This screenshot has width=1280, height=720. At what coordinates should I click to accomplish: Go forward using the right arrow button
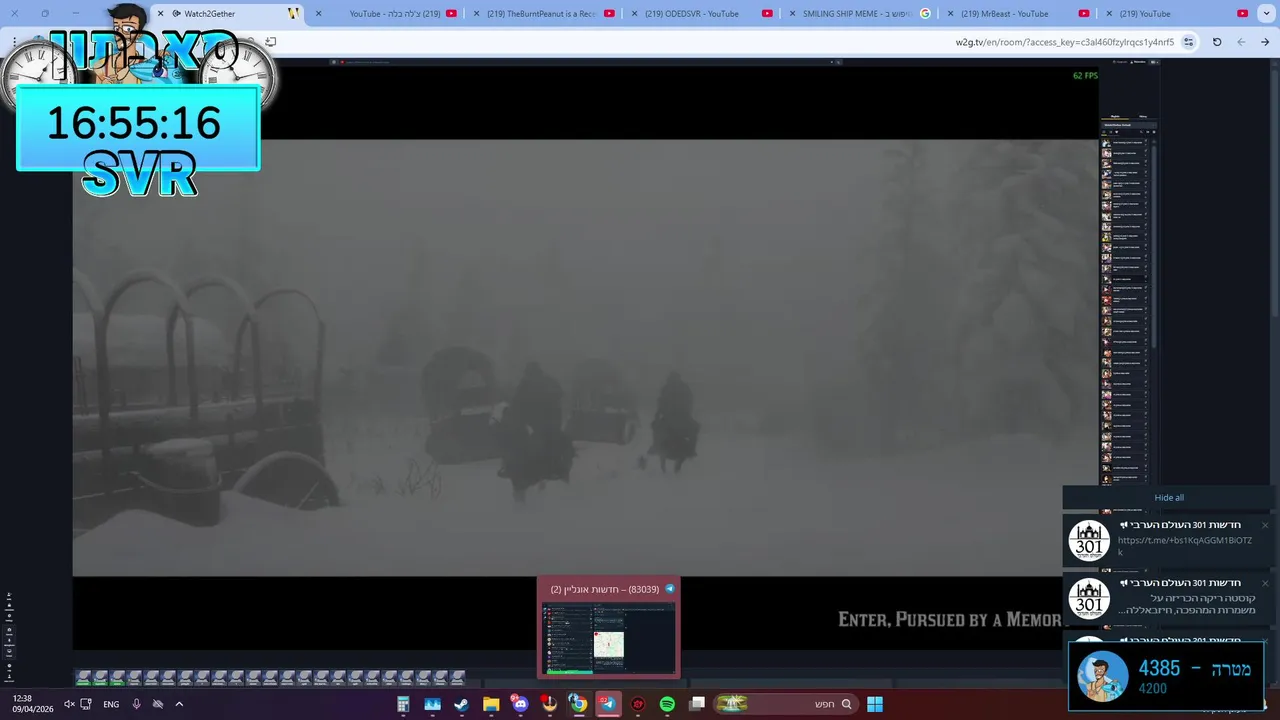point(1266,42)
